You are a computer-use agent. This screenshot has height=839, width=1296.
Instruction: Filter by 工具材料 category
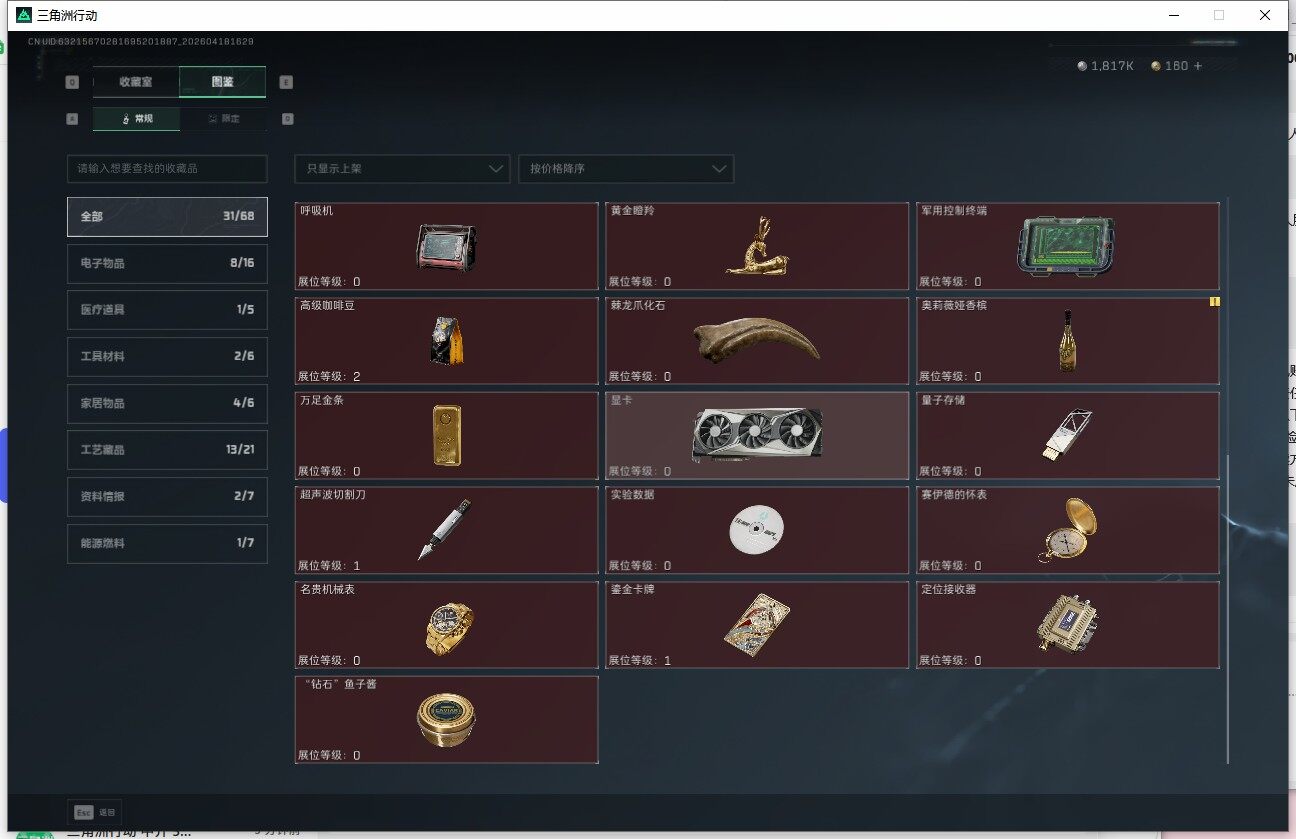167,356
